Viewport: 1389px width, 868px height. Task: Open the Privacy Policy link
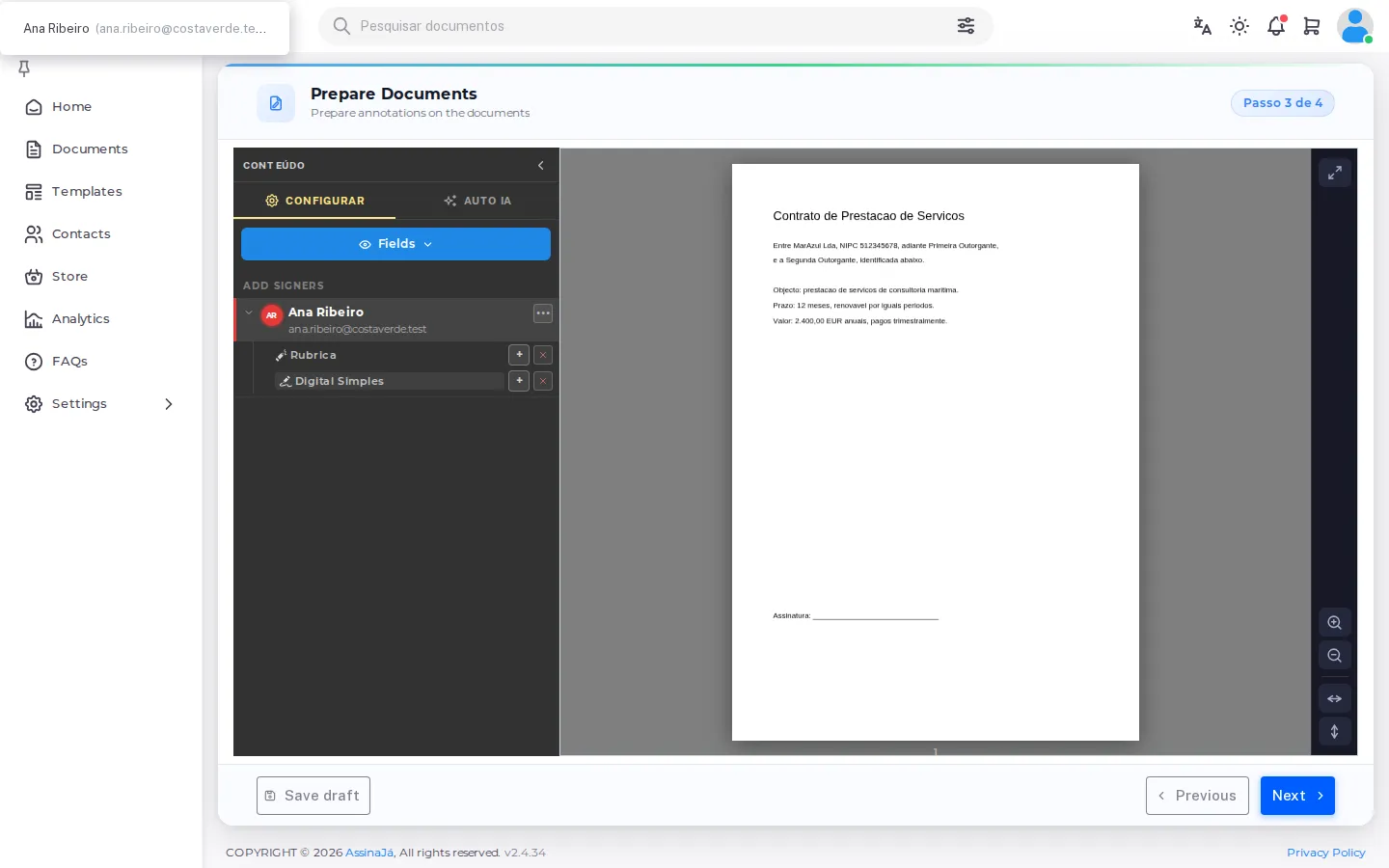tap(1326, 853)
